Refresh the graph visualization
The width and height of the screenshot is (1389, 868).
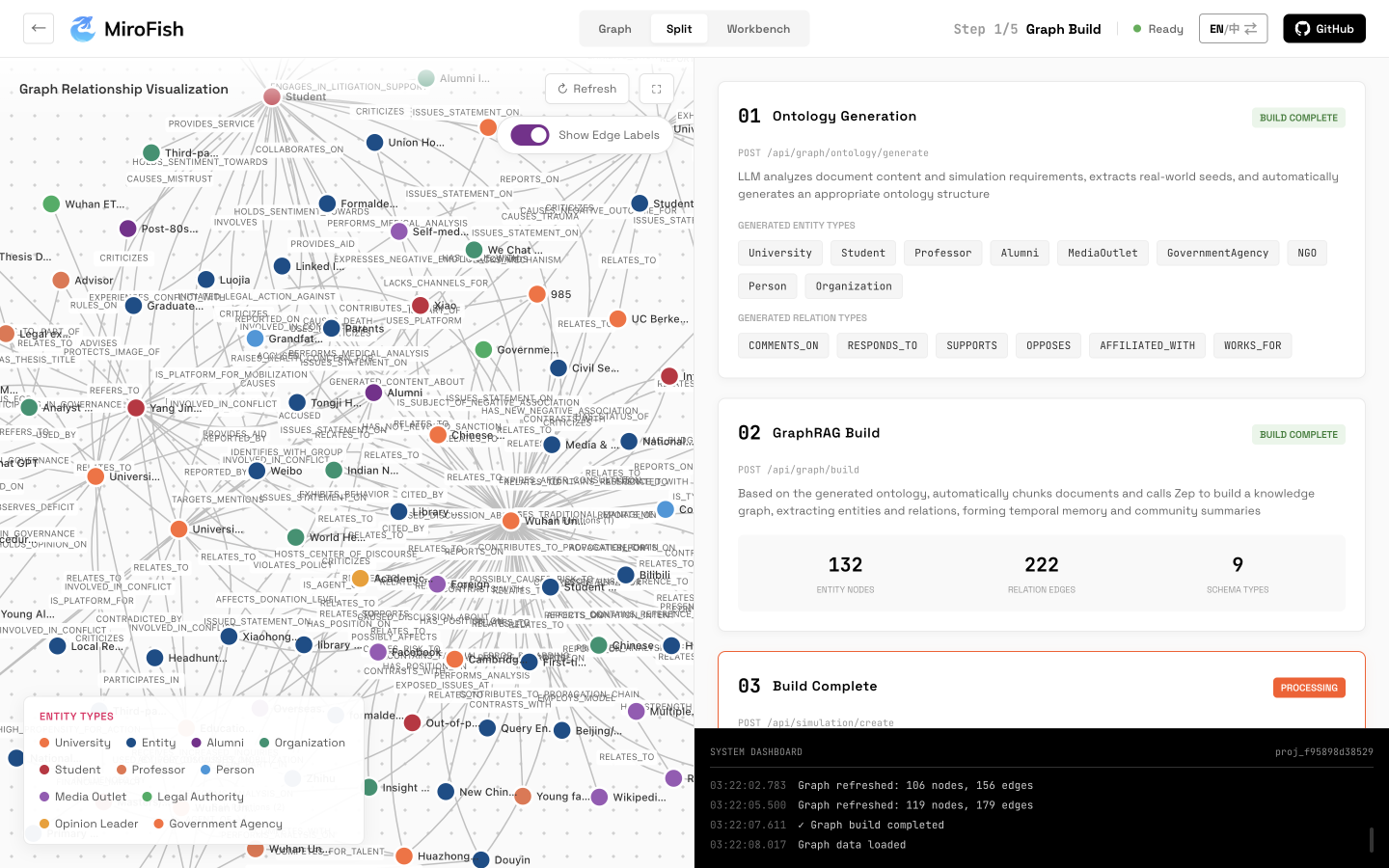(586, 89)
